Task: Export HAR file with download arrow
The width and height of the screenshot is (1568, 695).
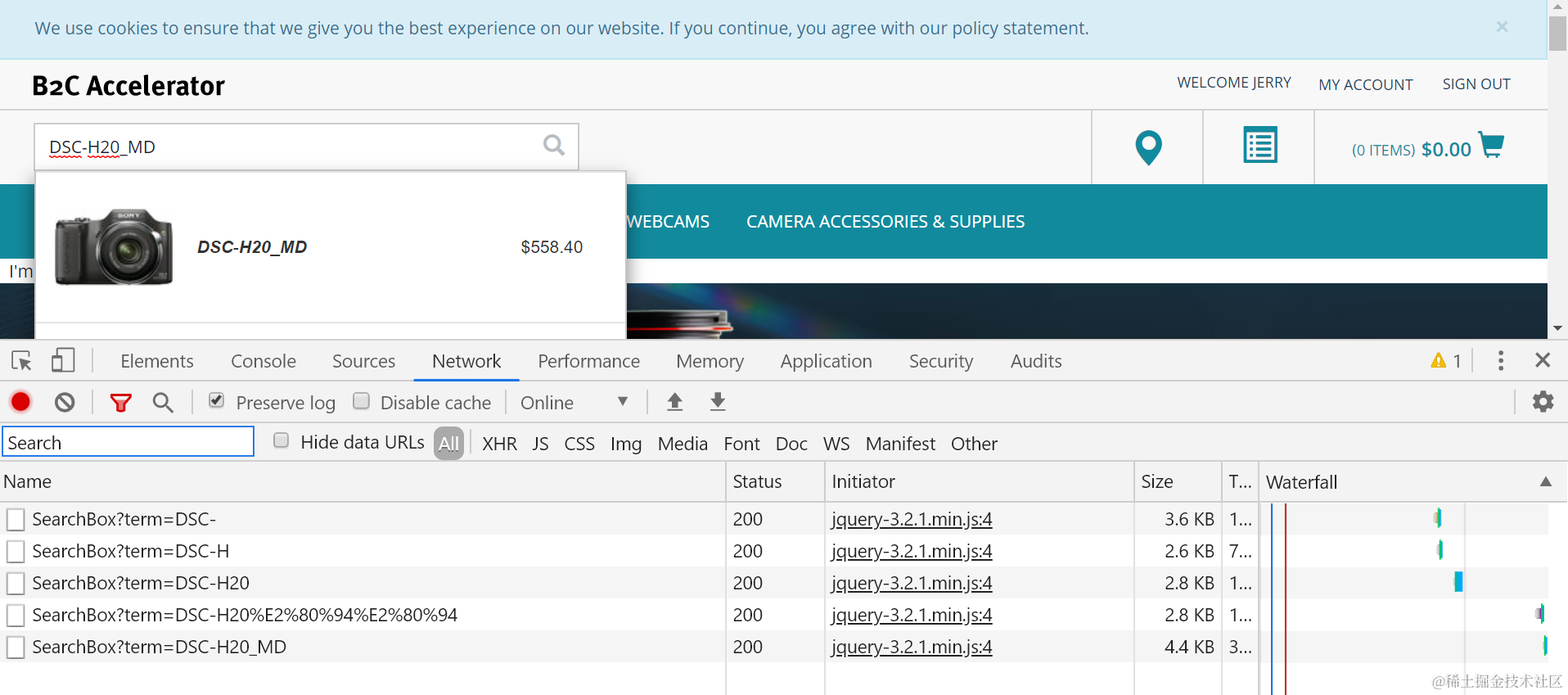Action: tap(718, 401)
